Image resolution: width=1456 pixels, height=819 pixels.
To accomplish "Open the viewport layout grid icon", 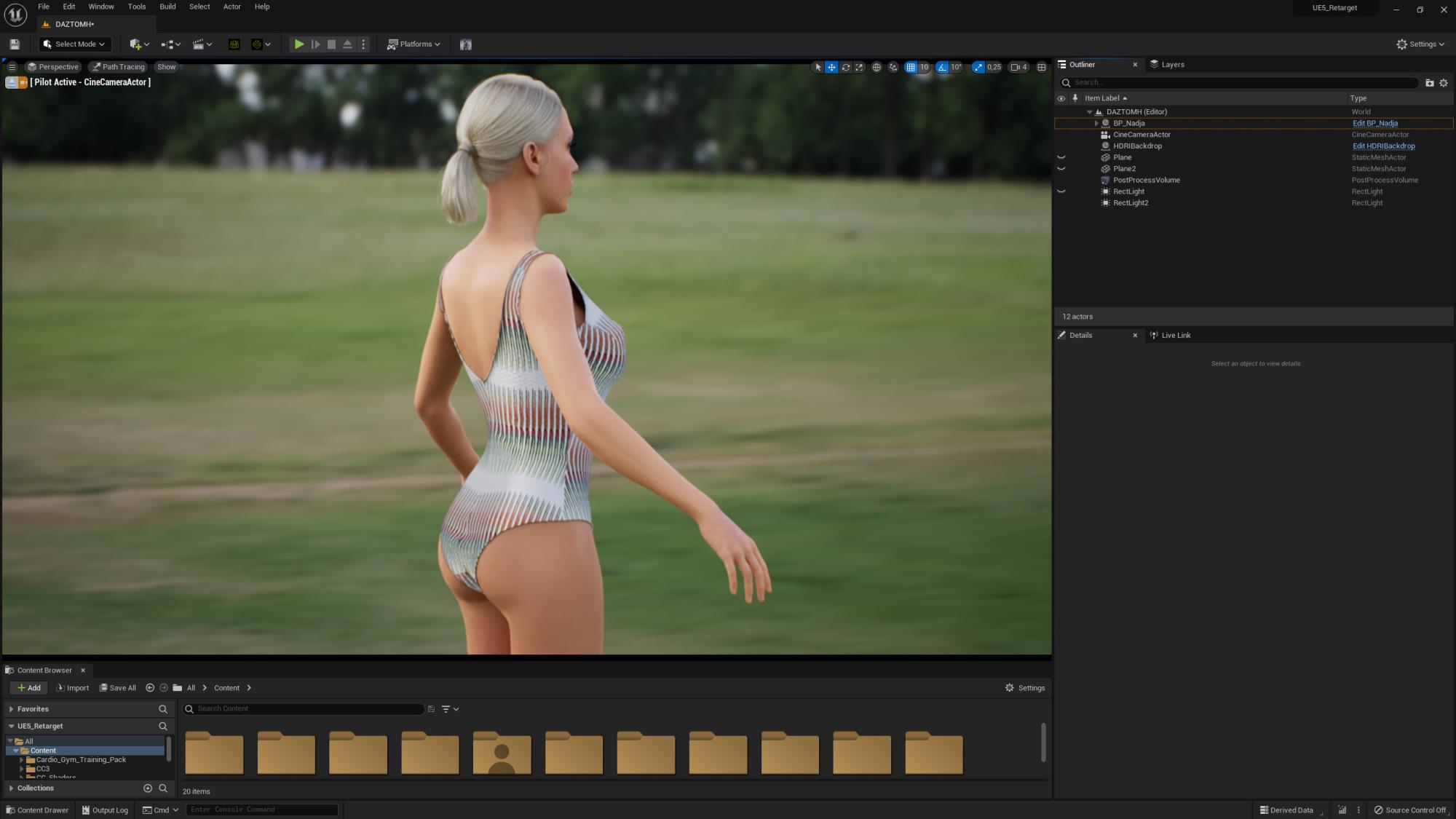I will click(1042, 67).
